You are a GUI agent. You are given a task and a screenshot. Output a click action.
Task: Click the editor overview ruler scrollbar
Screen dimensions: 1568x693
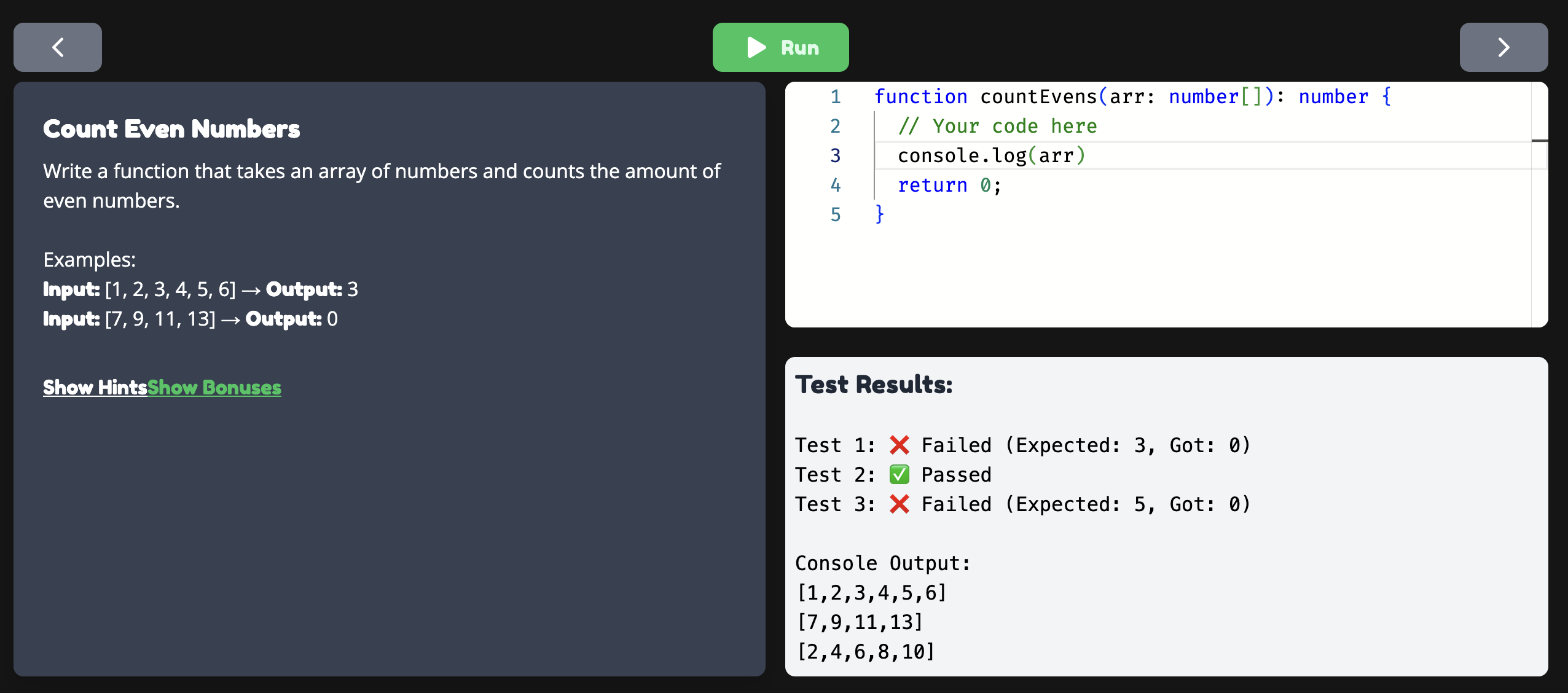1540,205
